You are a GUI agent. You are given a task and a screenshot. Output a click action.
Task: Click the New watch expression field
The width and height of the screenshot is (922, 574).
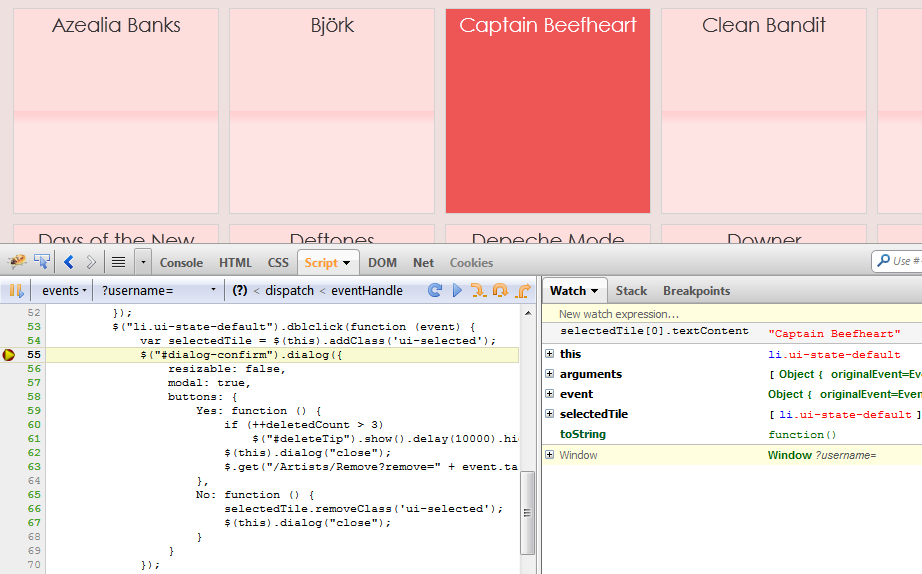731,314
